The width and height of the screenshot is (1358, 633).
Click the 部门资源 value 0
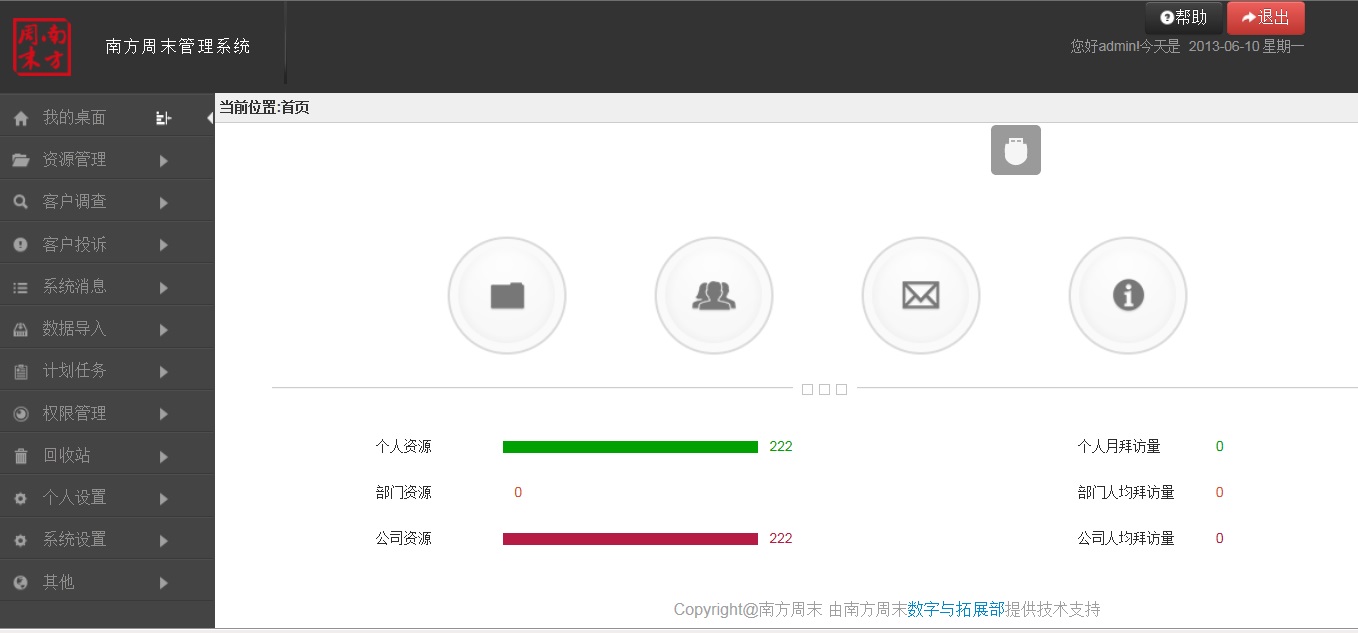point(518,493)
